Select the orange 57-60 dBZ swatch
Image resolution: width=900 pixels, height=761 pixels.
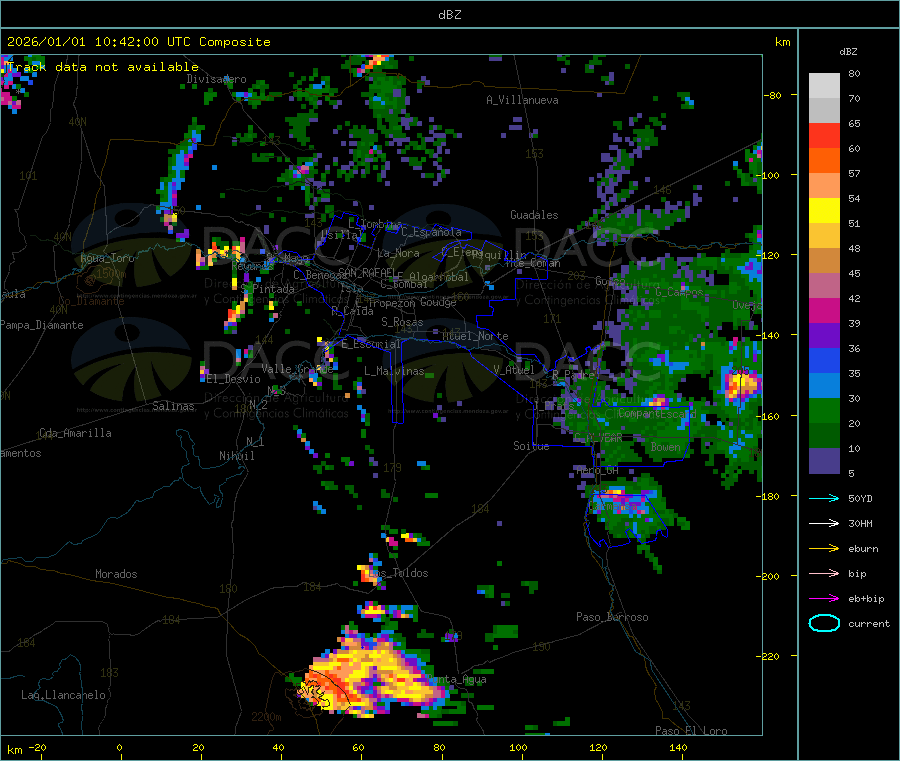tap(824, 161)
